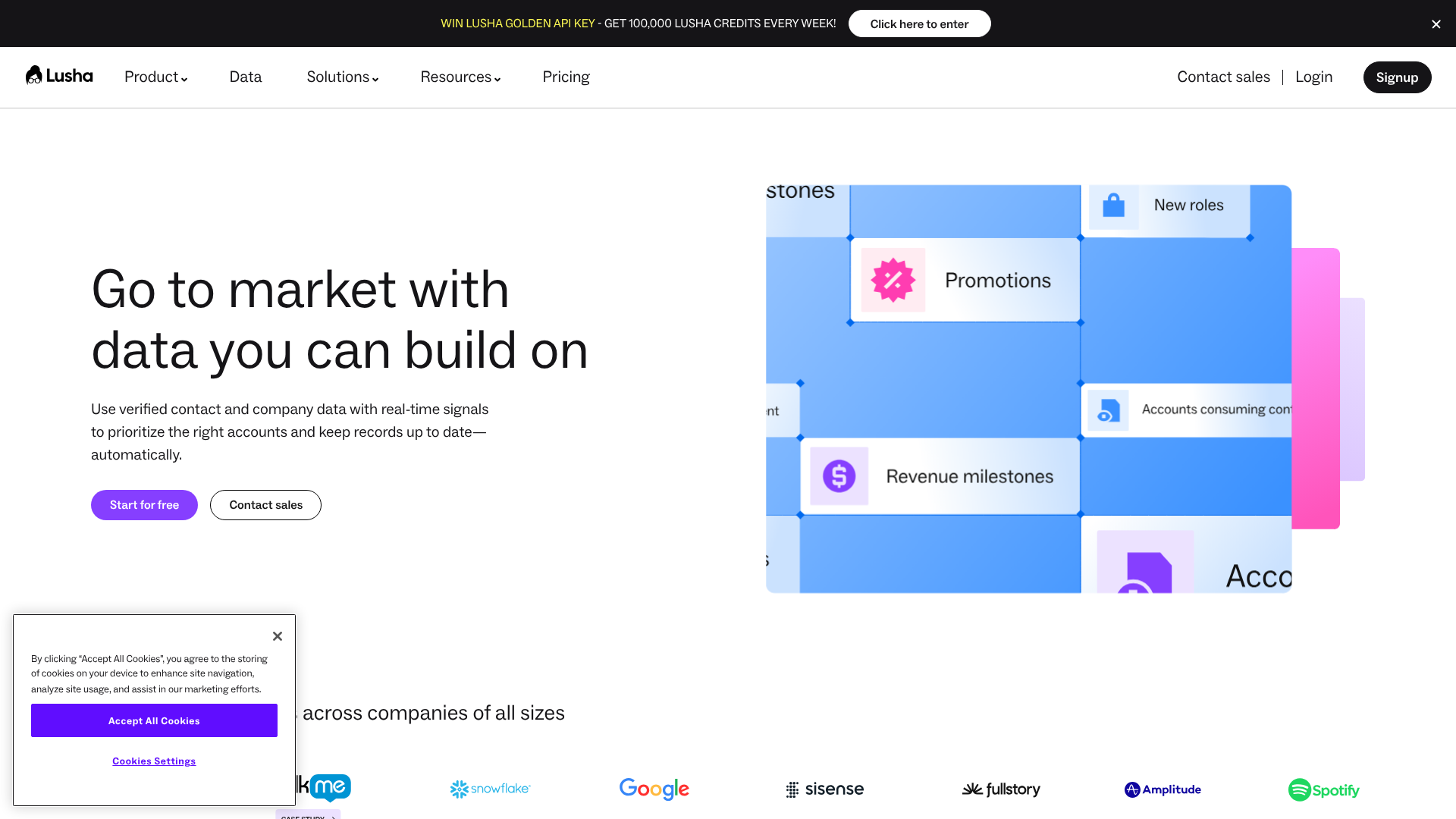Click the Snowflake company logo
This screenshot has height=819, width=1456.
(x=490, y=789)
